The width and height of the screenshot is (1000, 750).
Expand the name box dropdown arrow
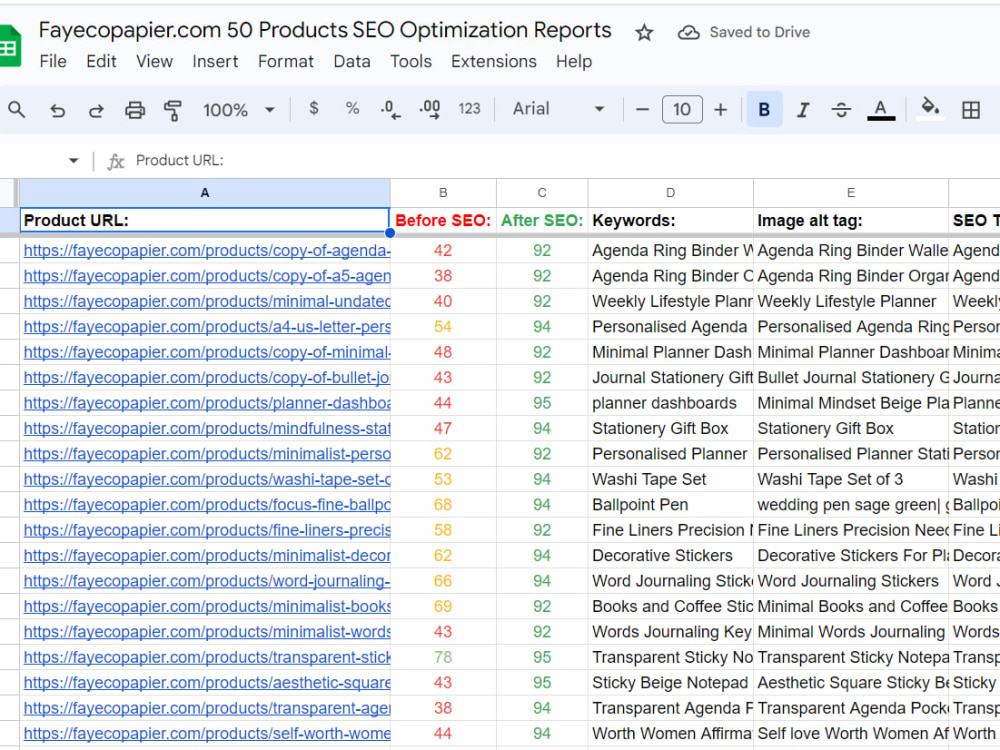pos(73,161)
